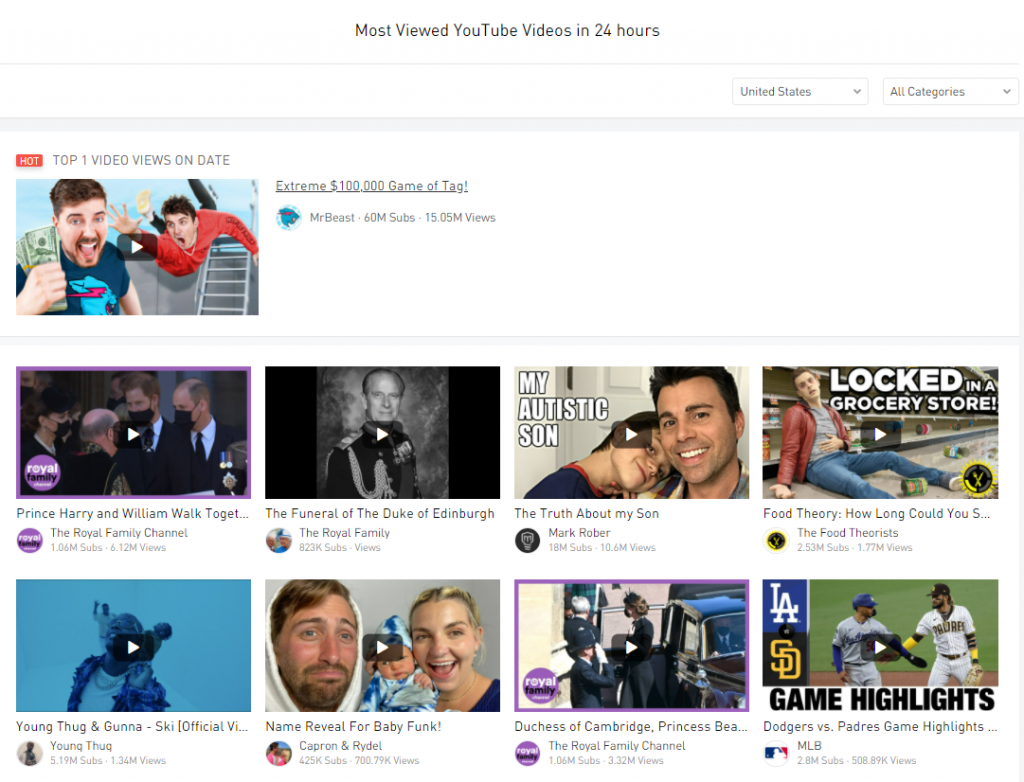Click The Food Theorists channel avatar

click(x=776, y=540)
